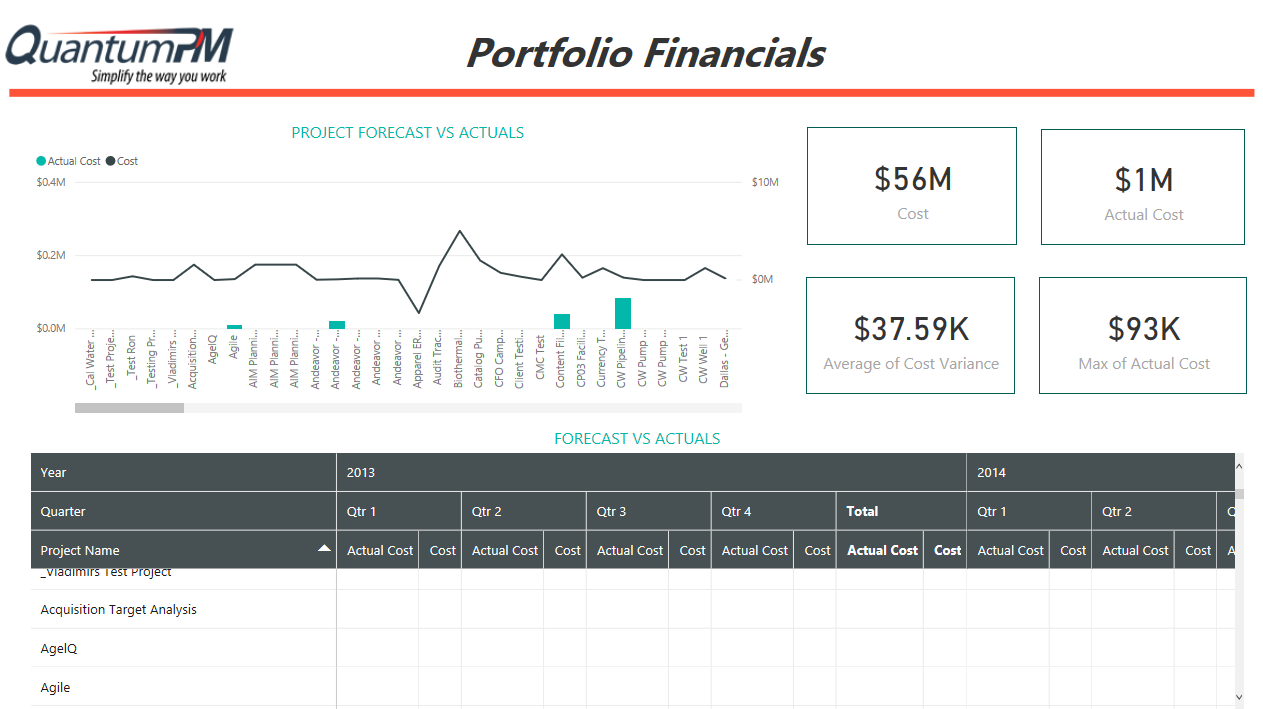The height and width of the screenshot is (709, 1263).
Task: Click the QuantumPM logo
Action: (x=120, y=54)
